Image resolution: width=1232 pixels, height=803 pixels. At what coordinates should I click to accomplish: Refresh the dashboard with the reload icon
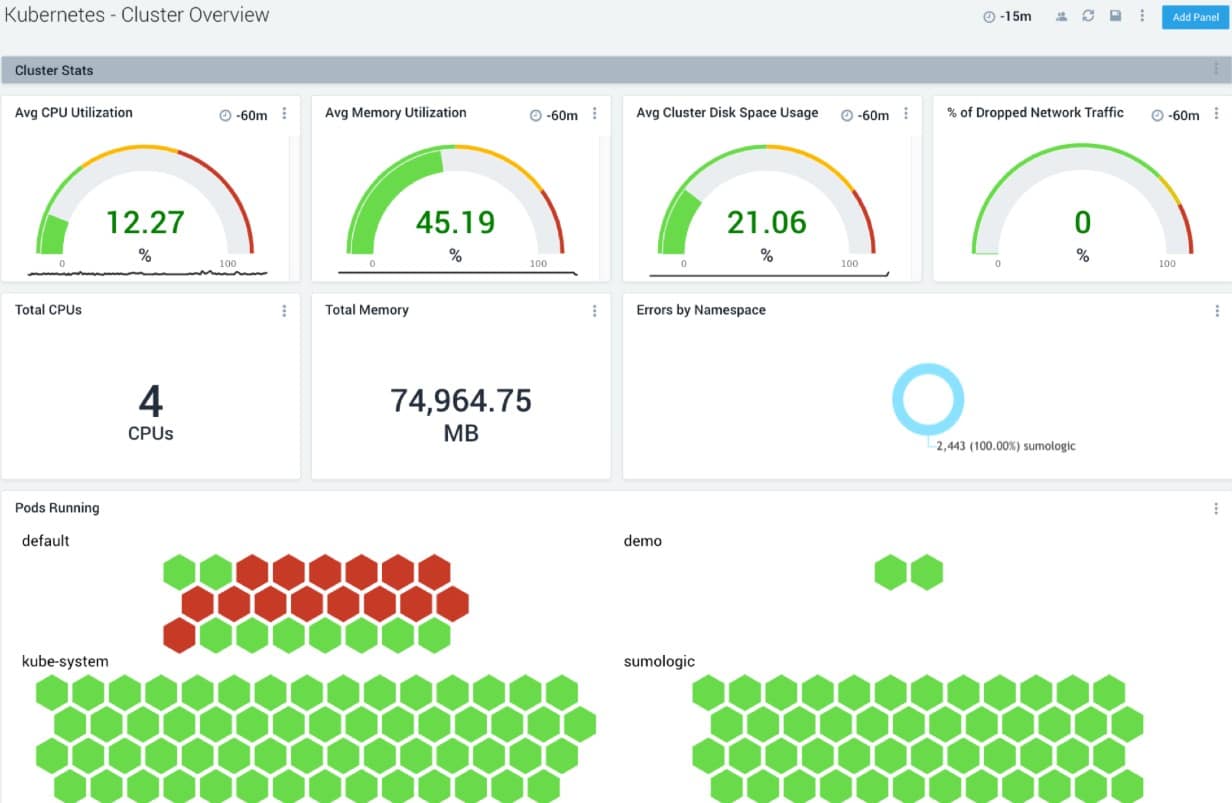[x=1088, y=17]
